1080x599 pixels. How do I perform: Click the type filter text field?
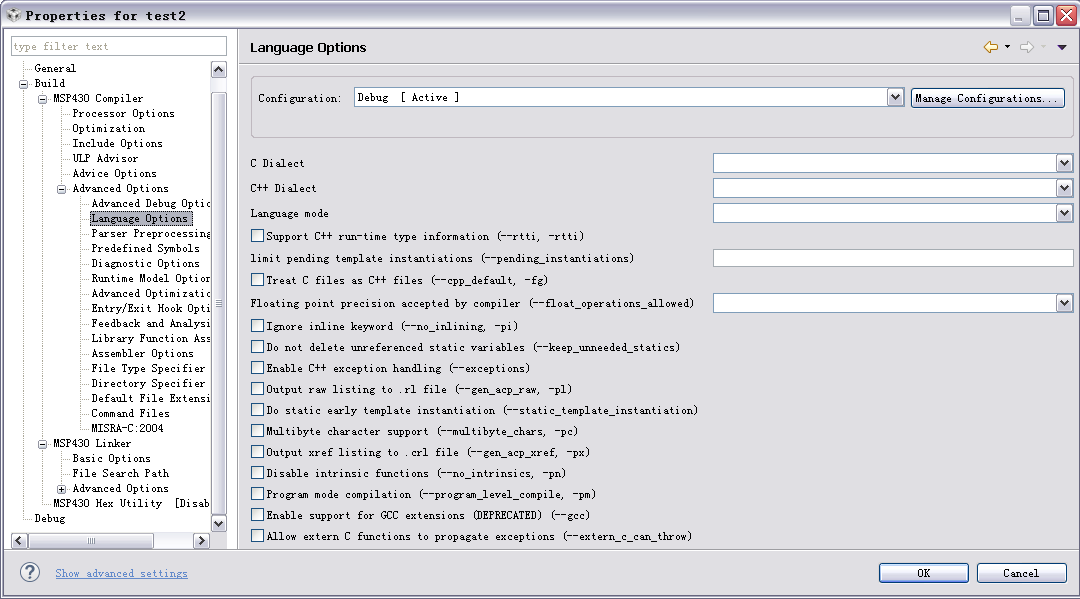[x=118, y=46]
